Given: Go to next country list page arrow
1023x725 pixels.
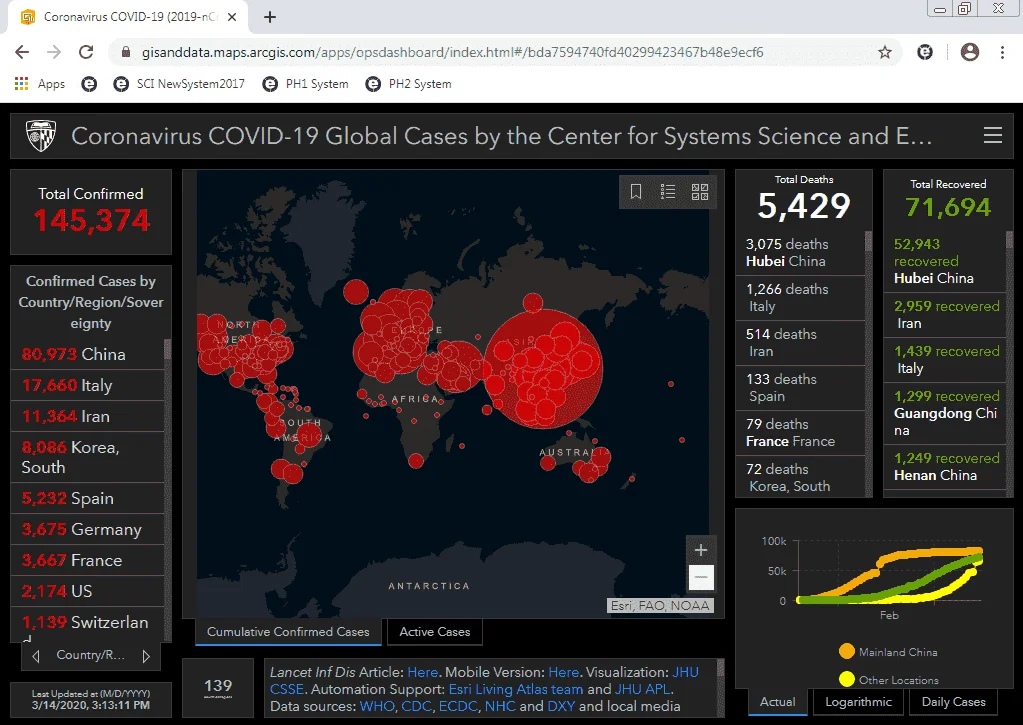Looking at the screenshot, I should point(146,656).
